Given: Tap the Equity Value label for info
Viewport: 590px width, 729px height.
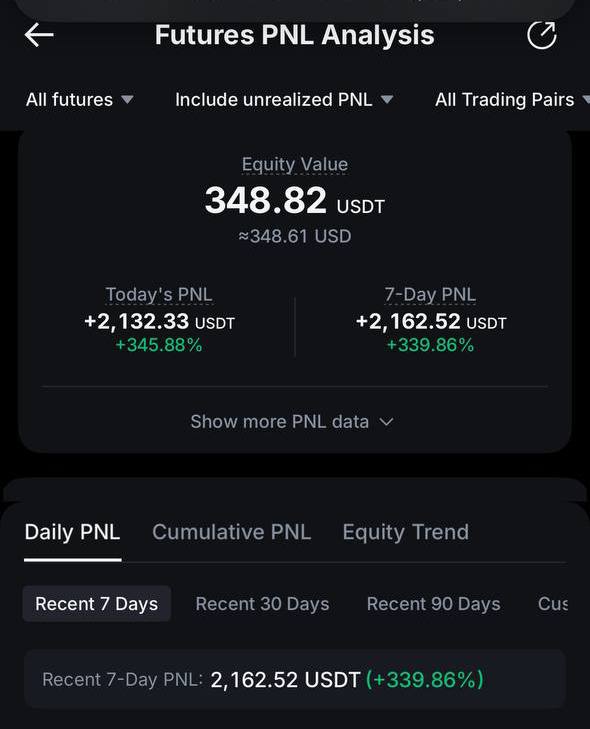Looking at the screenshot, I should (295, 165).
